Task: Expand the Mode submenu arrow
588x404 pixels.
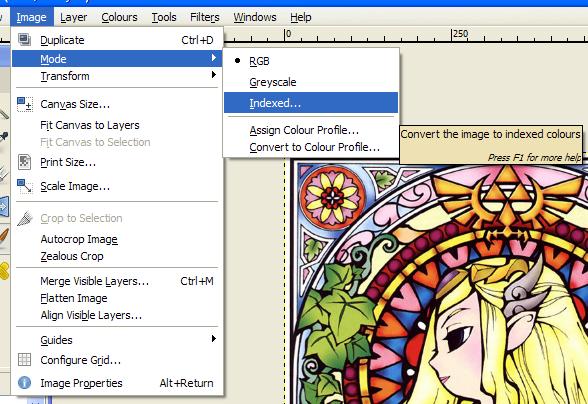Action: point(213,58)
